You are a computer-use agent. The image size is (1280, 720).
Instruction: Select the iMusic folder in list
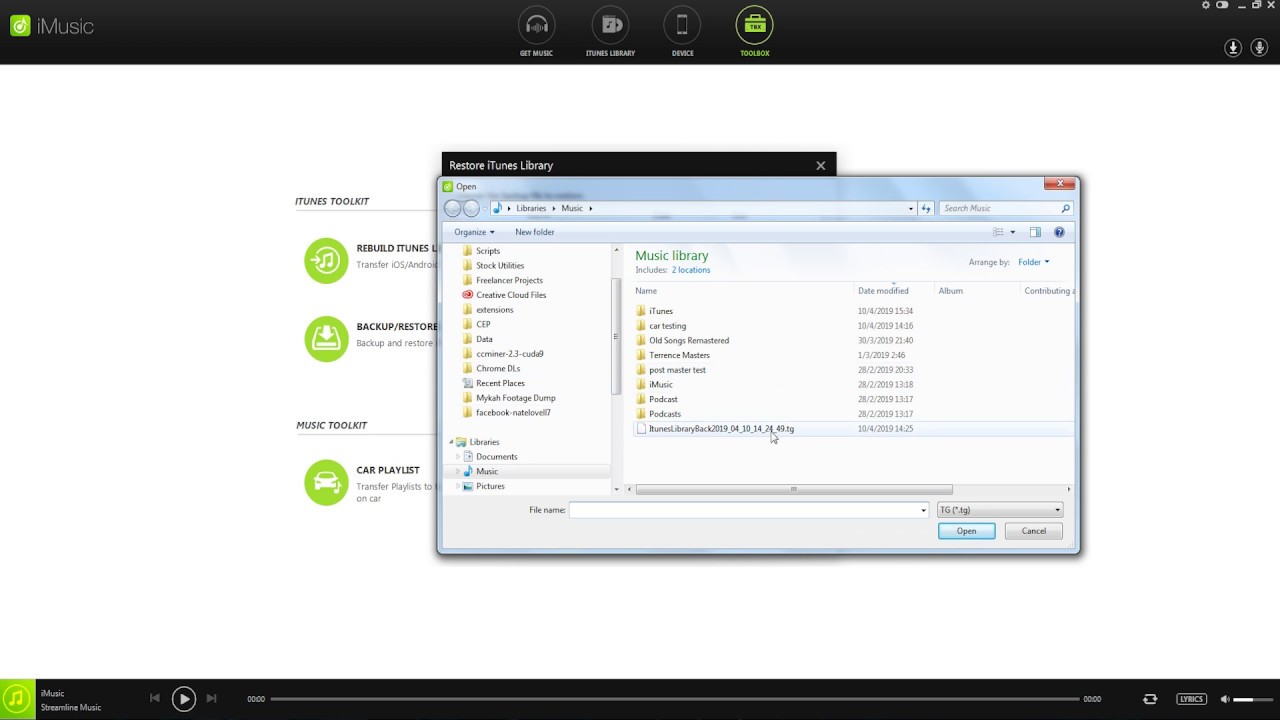pos(660,384)
